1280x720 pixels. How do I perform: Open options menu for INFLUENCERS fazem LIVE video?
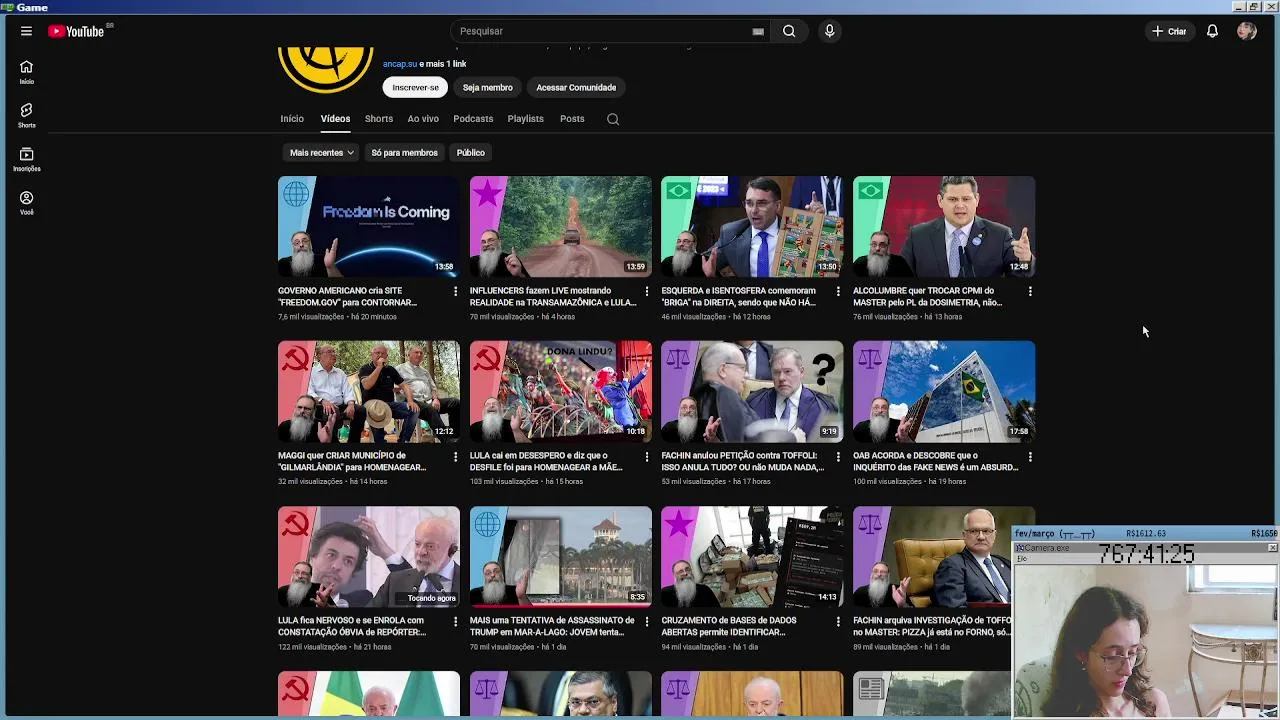click(647, 291)
